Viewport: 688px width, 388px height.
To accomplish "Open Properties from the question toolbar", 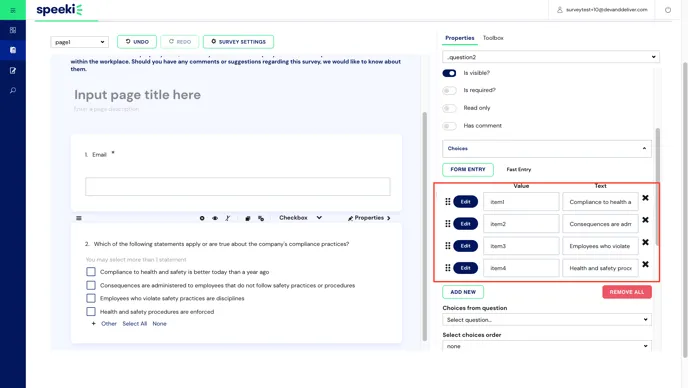I will click(369, 218).
